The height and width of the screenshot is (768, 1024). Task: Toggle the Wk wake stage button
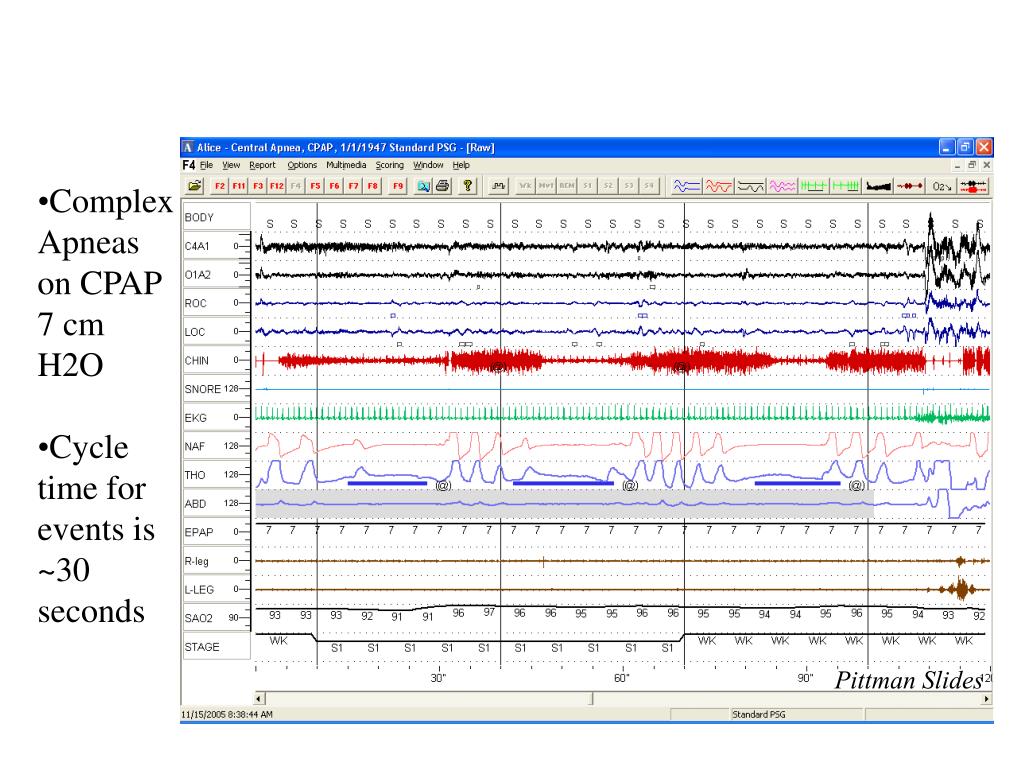click(x=525, y=186)
